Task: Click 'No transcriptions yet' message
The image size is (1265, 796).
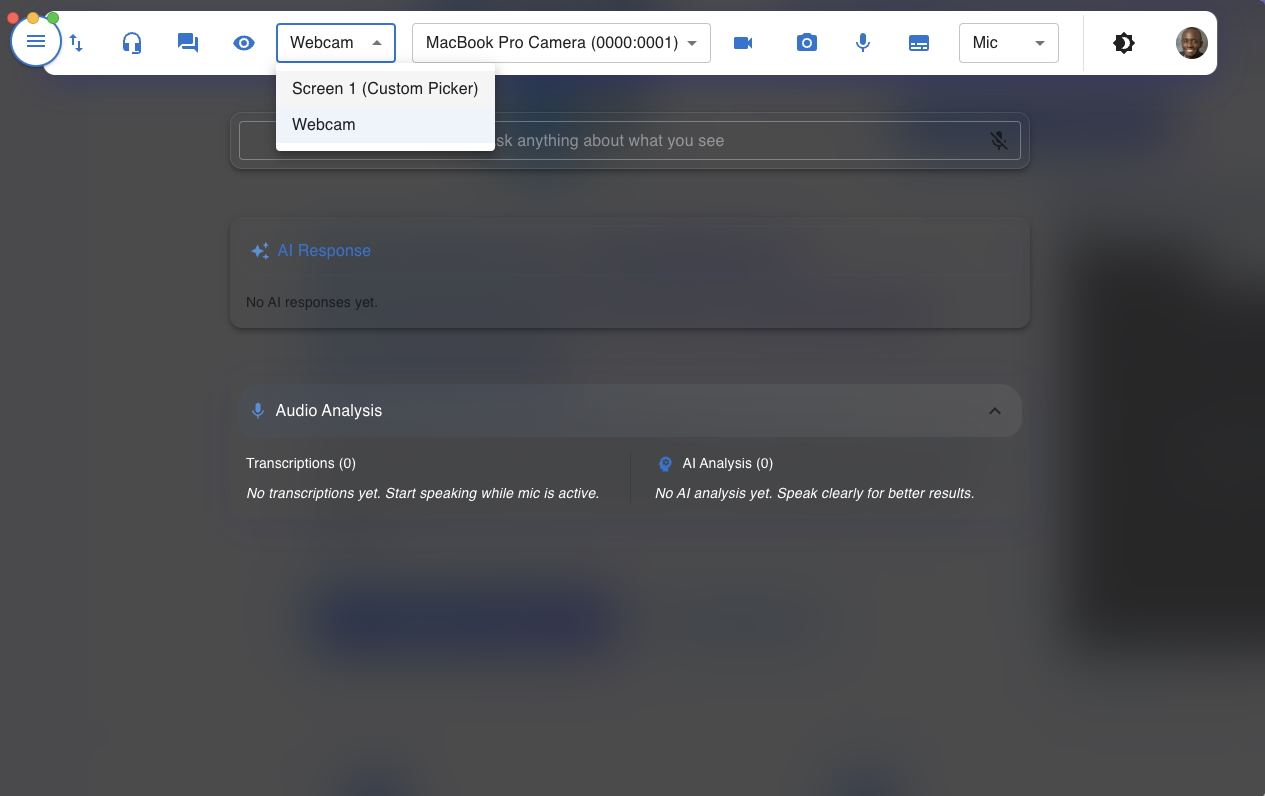Action: (423, 493)
